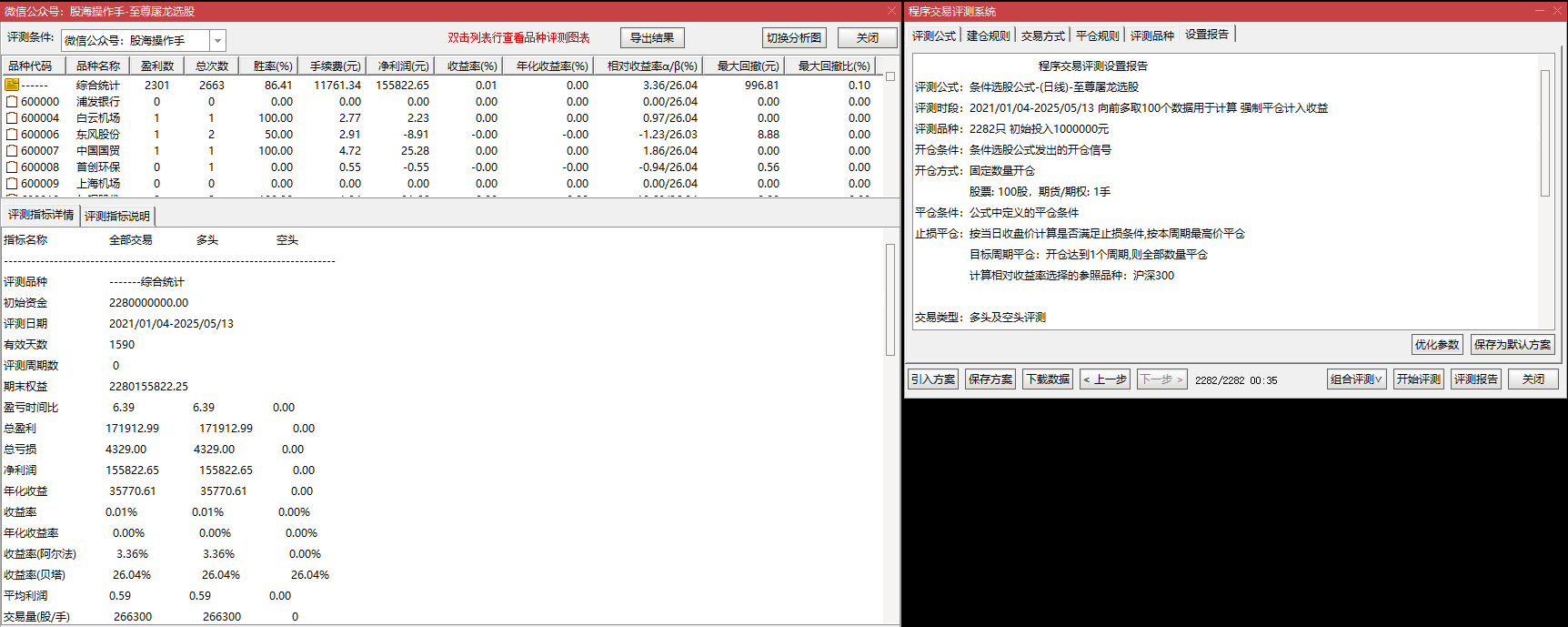The height and width of the screenshot is (627, 1568).
Task: Open the 交易方式 tab
Action: pyautogui.click(x=1043, y=35)
